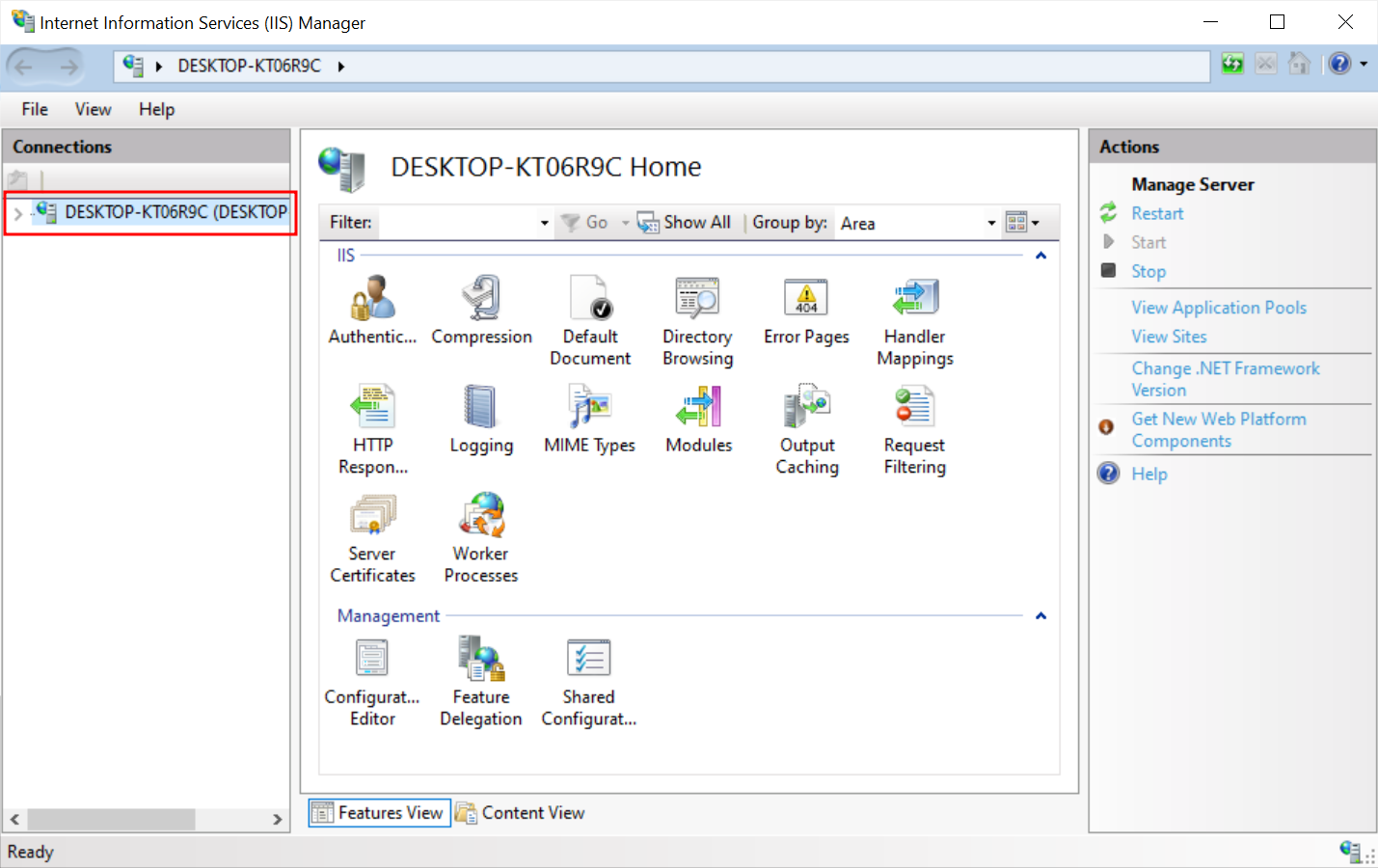Open Shared Configuration
Screen dimensions: 1378x868
pos(589,683)
